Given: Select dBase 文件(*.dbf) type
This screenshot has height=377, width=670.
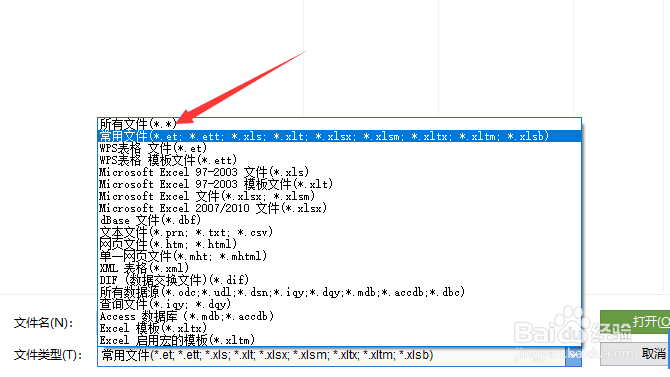Looking at the screenshot, I should (x=340, y=220).
